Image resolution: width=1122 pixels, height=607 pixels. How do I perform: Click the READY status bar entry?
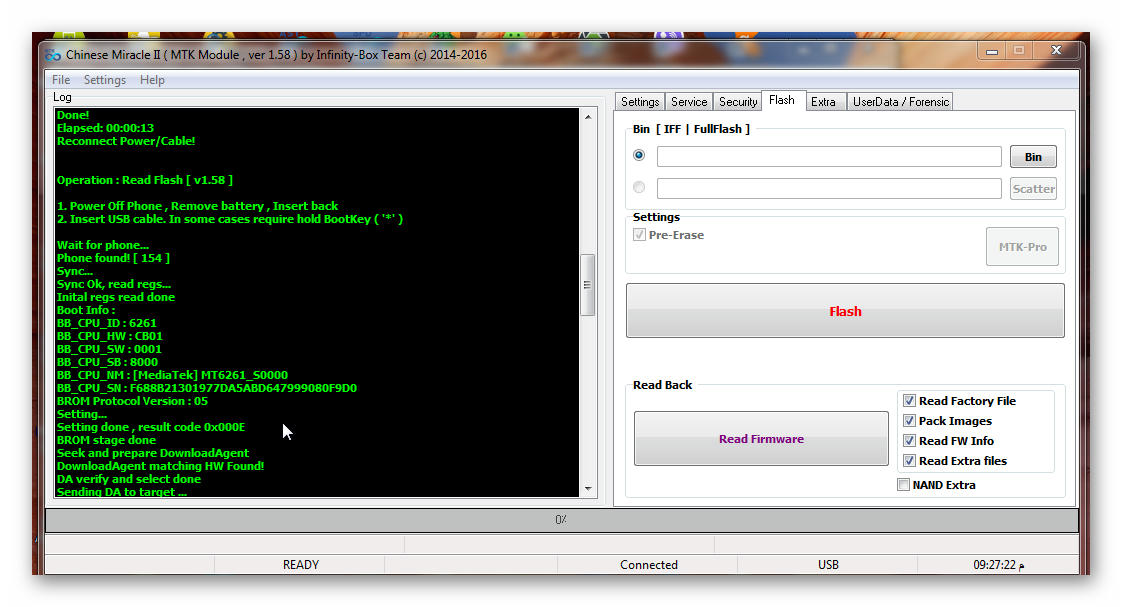(301, 565)
